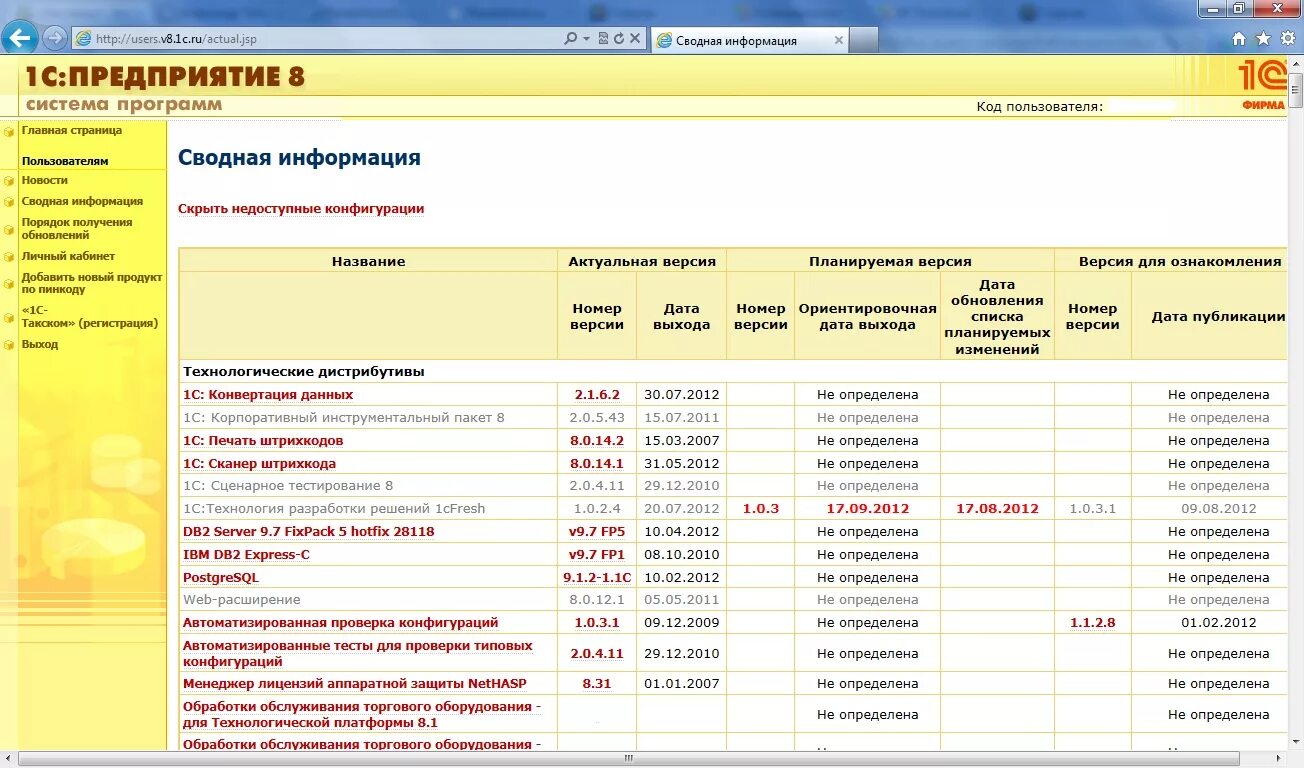Click bullet icon next to Новости
The width and height of the screenshot is (1304, 768).
pyautogui.click(x=9, y=181)
